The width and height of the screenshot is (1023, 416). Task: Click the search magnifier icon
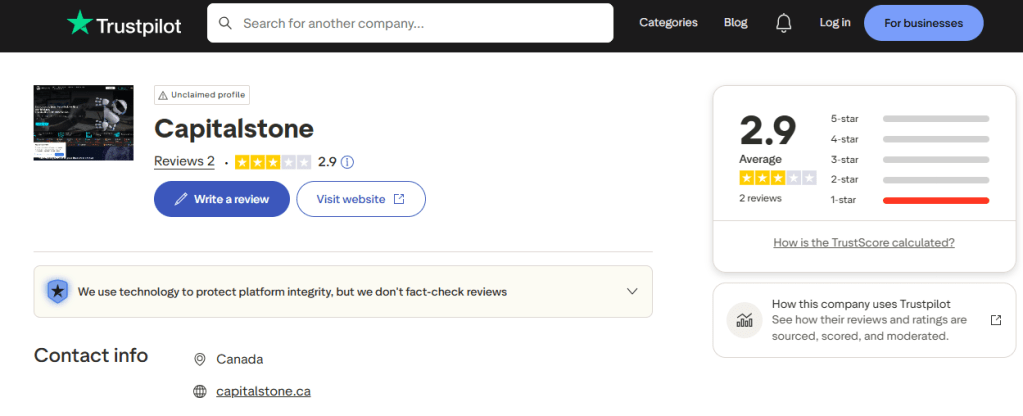point(225,23)
